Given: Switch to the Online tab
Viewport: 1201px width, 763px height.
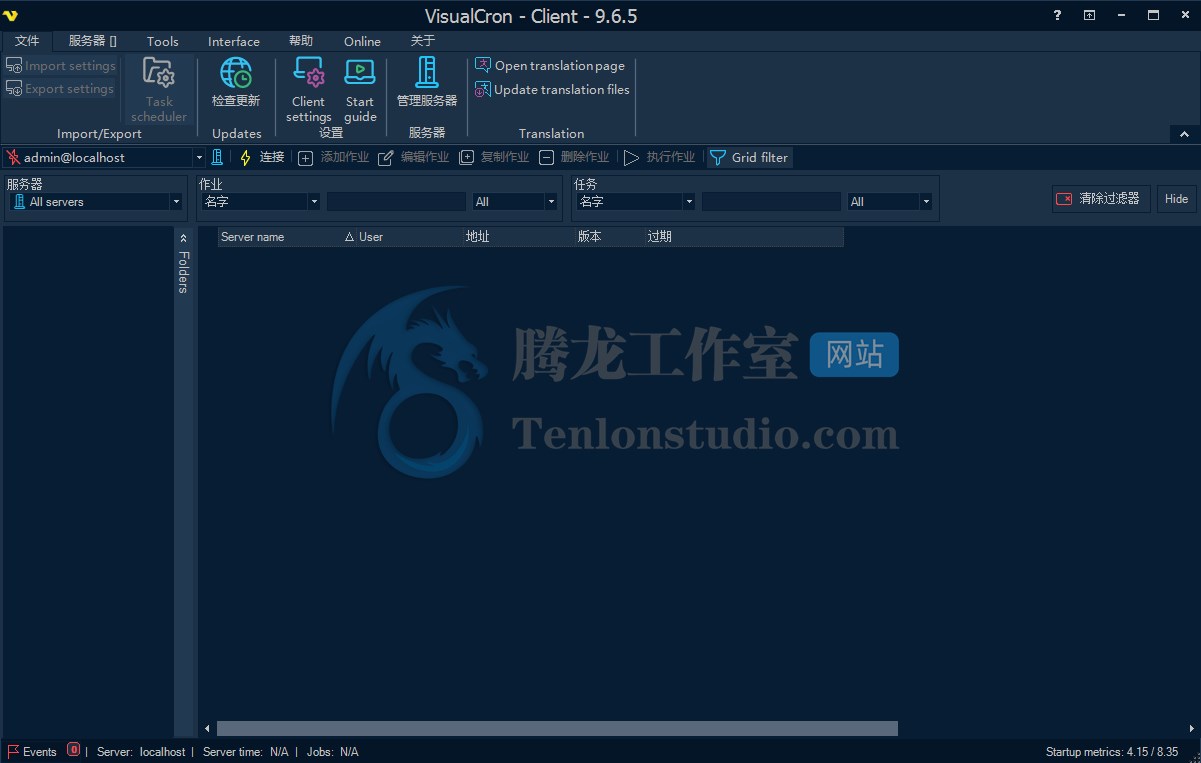Looking at the screenshot, I should [x=362, y=41].
